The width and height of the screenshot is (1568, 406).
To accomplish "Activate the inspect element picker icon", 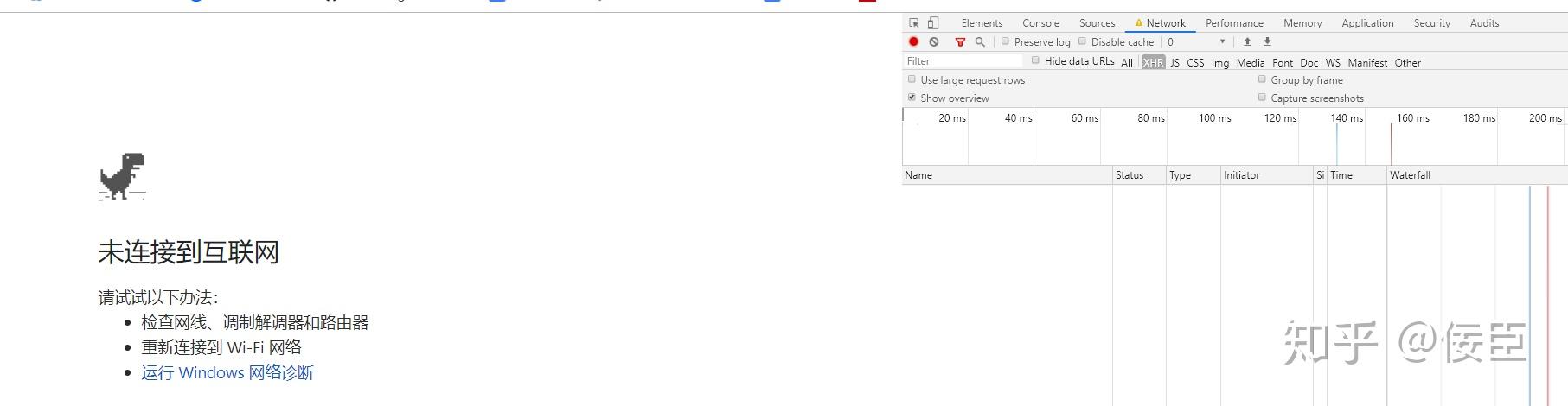I will [914, 23].
